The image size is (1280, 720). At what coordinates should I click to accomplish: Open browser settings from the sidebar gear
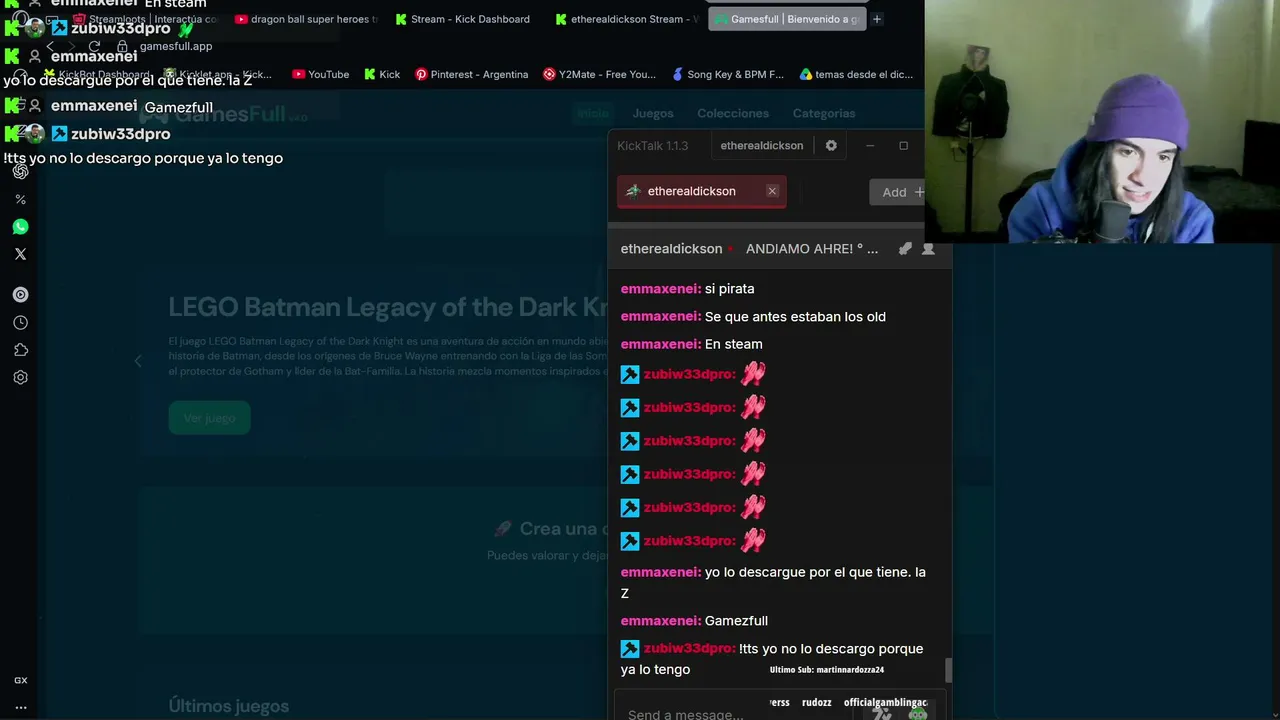pyautogui.click(x=20, y=378)
